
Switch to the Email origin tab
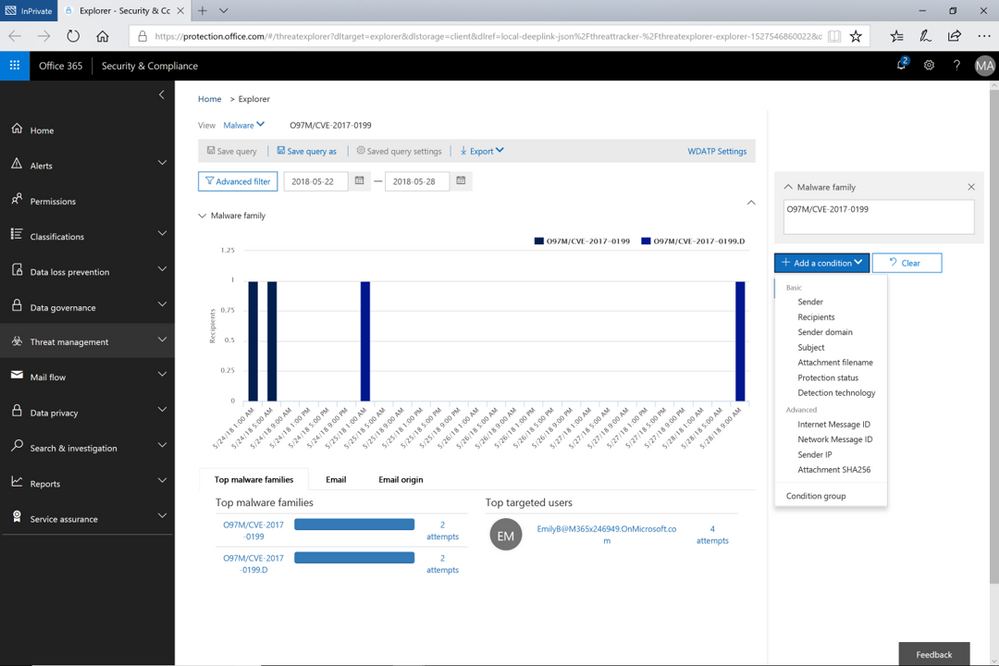[400, 479]
